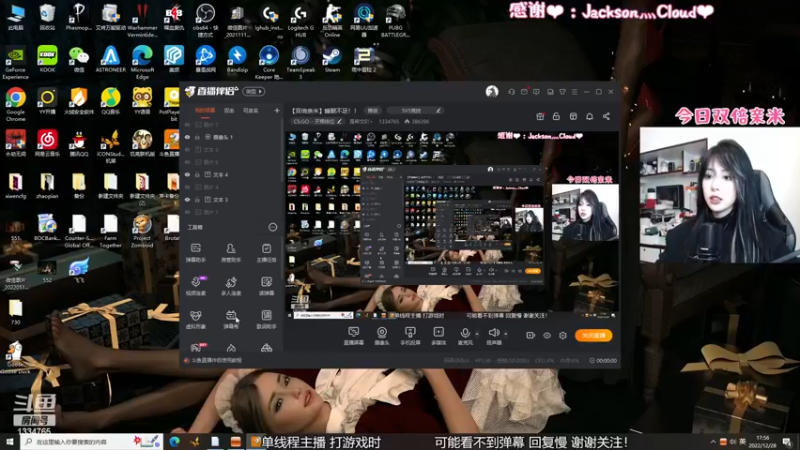
Task: Click the source list scrollbar
Action: point(282,148)
